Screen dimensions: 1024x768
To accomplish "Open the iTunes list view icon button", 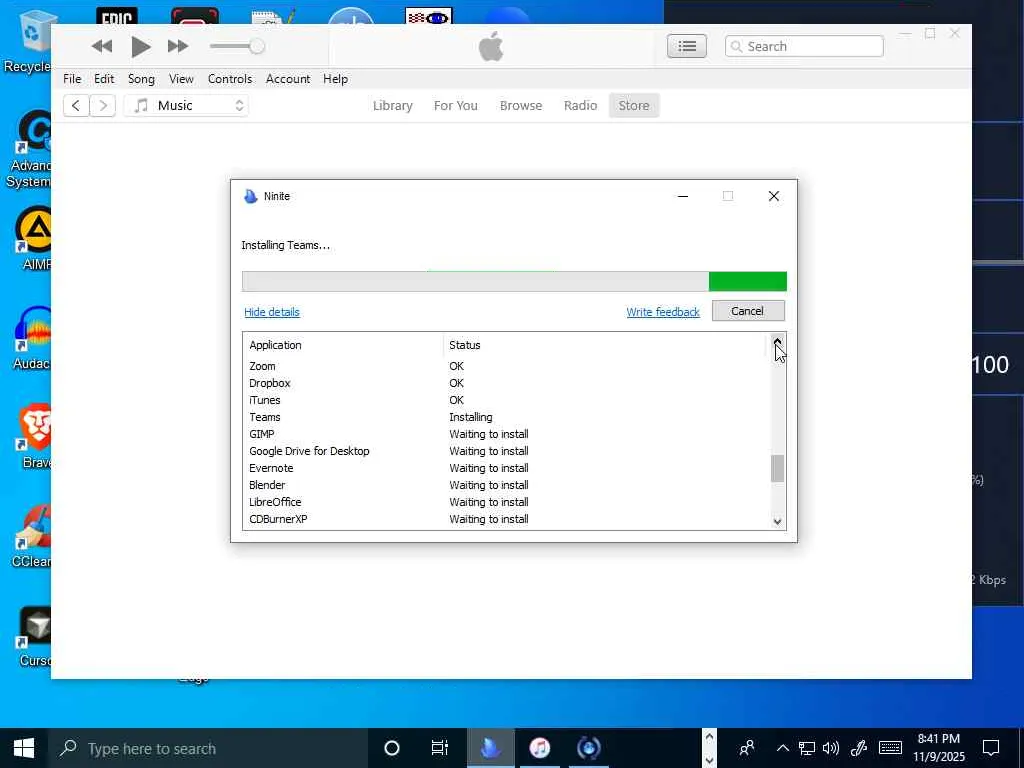I will coord(686,46).
